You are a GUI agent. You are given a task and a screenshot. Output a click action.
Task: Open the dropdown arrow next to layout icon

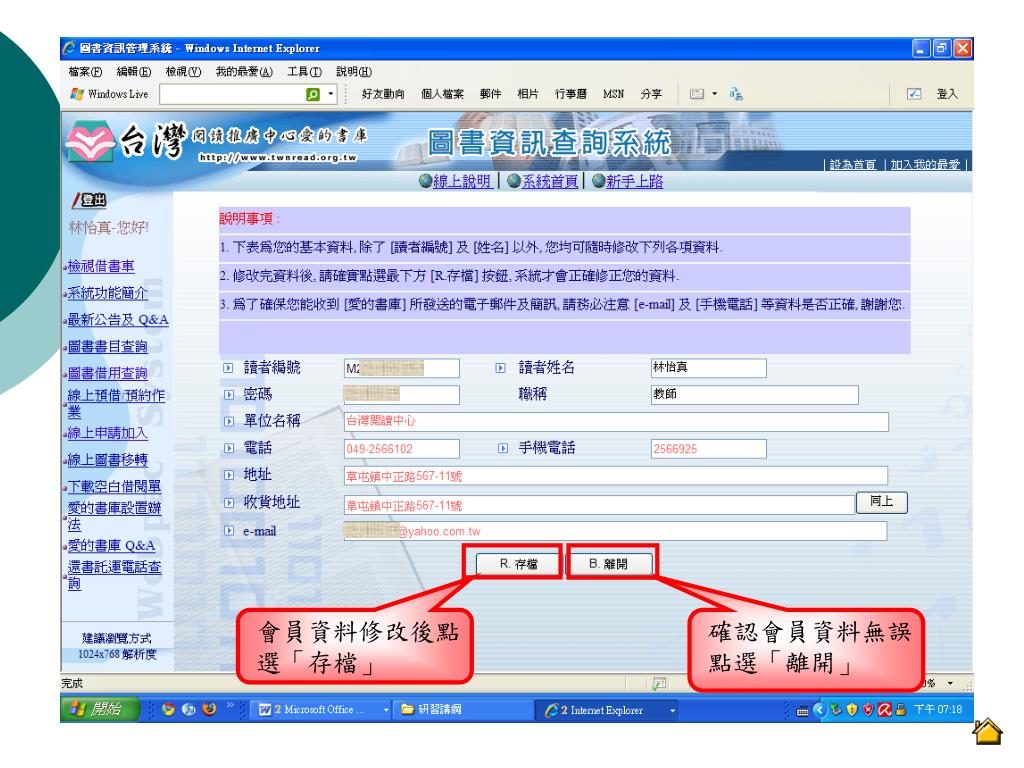point(714,94)
